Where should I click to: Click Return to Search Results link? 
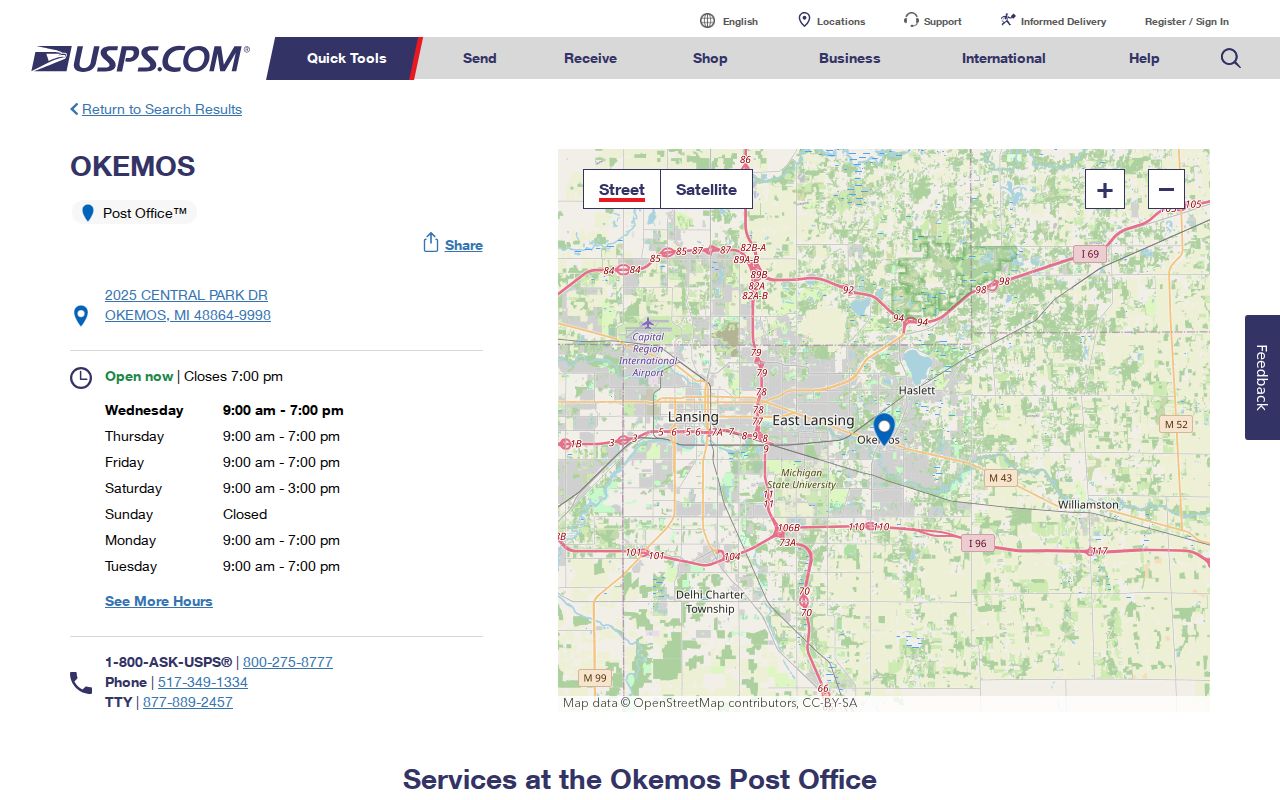coord(162,109)
